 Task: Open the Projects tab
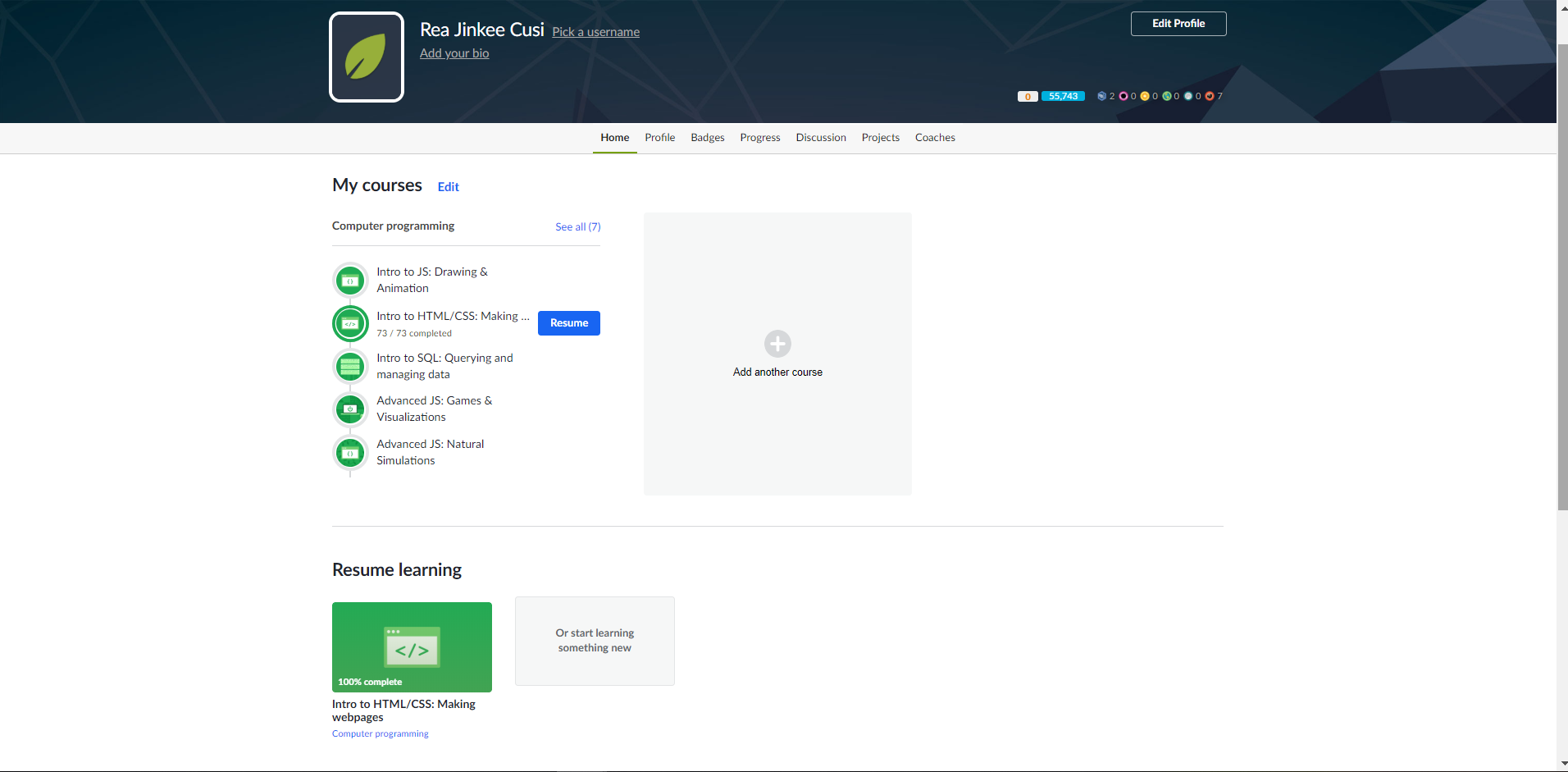point(881,138)
